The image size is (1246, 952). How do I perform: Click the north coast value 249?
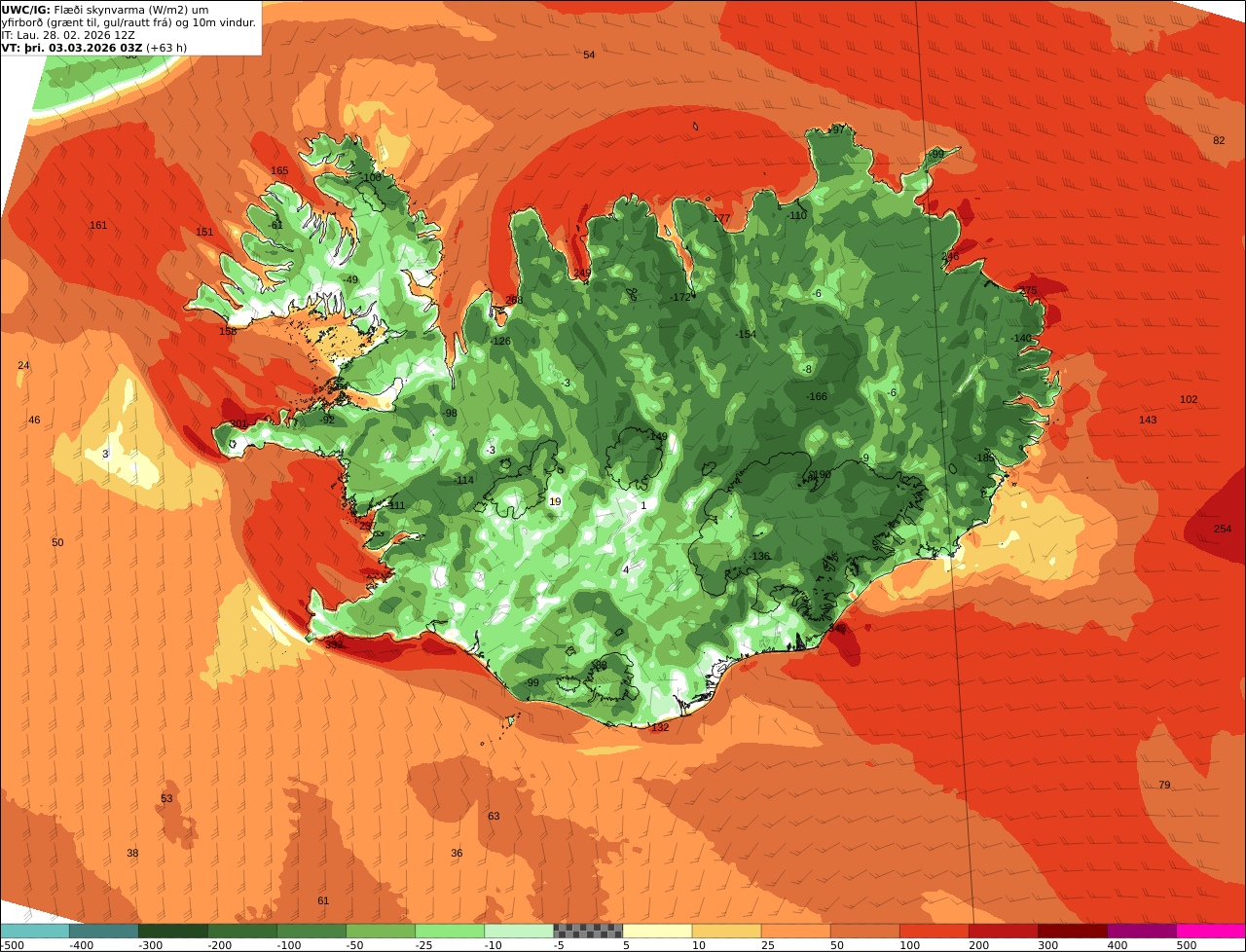582,273
